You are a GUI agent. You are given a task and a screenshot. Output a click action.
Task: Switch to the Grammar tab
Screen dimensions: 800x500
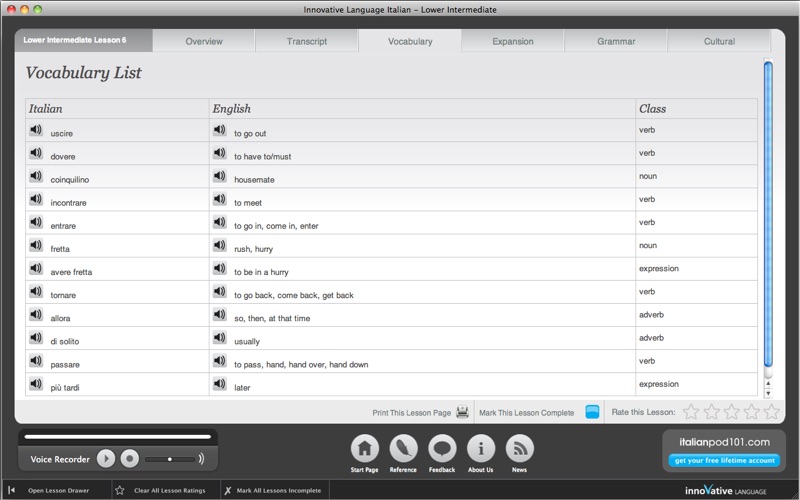(x=616, y=41)
